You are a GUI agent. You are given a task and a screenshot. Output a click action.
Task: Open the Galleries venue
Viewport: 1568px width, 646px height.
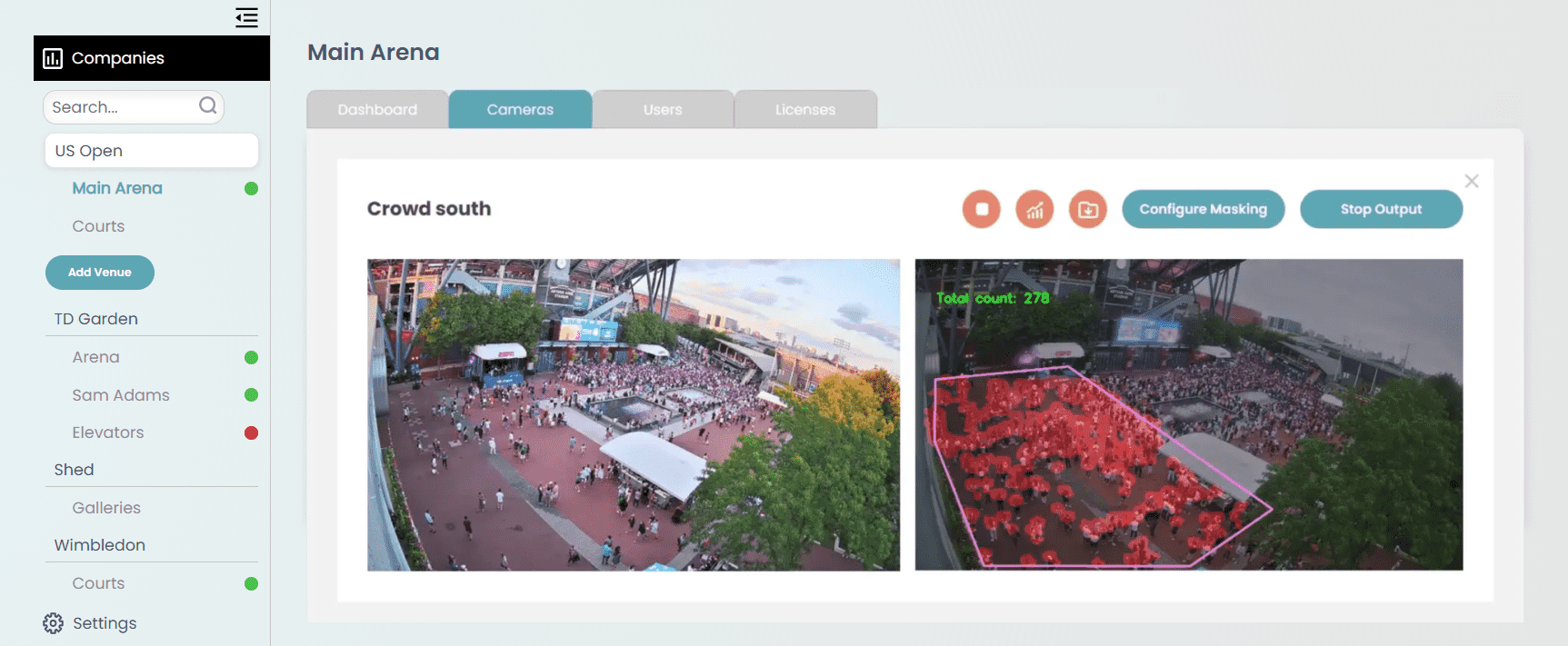[106, 508]
